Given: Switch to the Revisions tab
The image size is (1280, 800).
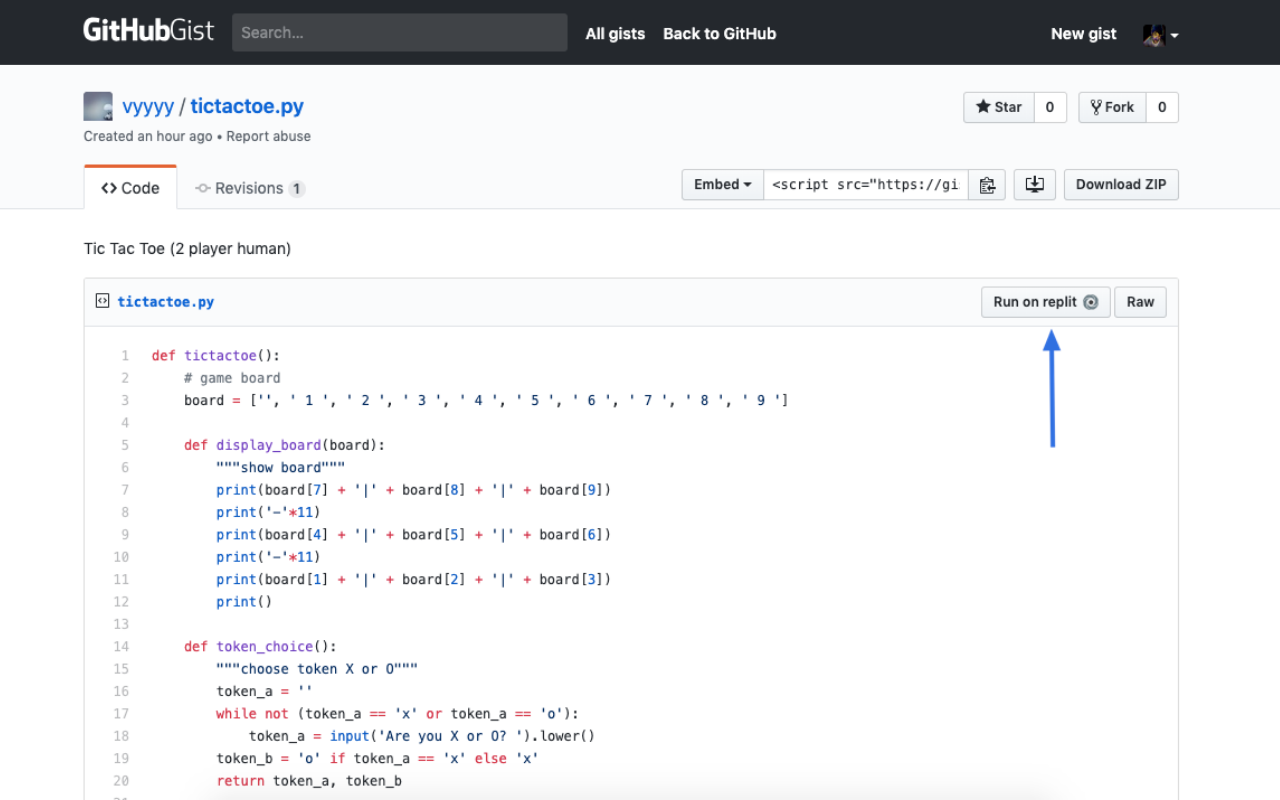Looking at the screenshot, I should tap(248, 187).
